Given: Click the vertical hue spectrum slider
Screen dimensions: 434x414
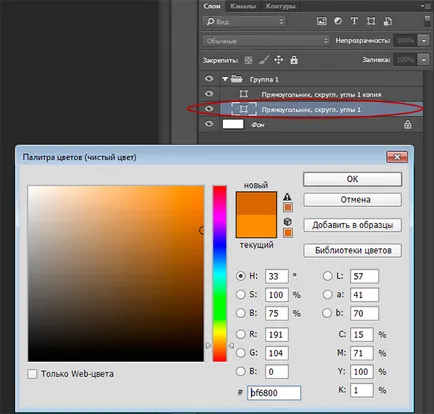Looking at the screenshot, I should (219, 274).
